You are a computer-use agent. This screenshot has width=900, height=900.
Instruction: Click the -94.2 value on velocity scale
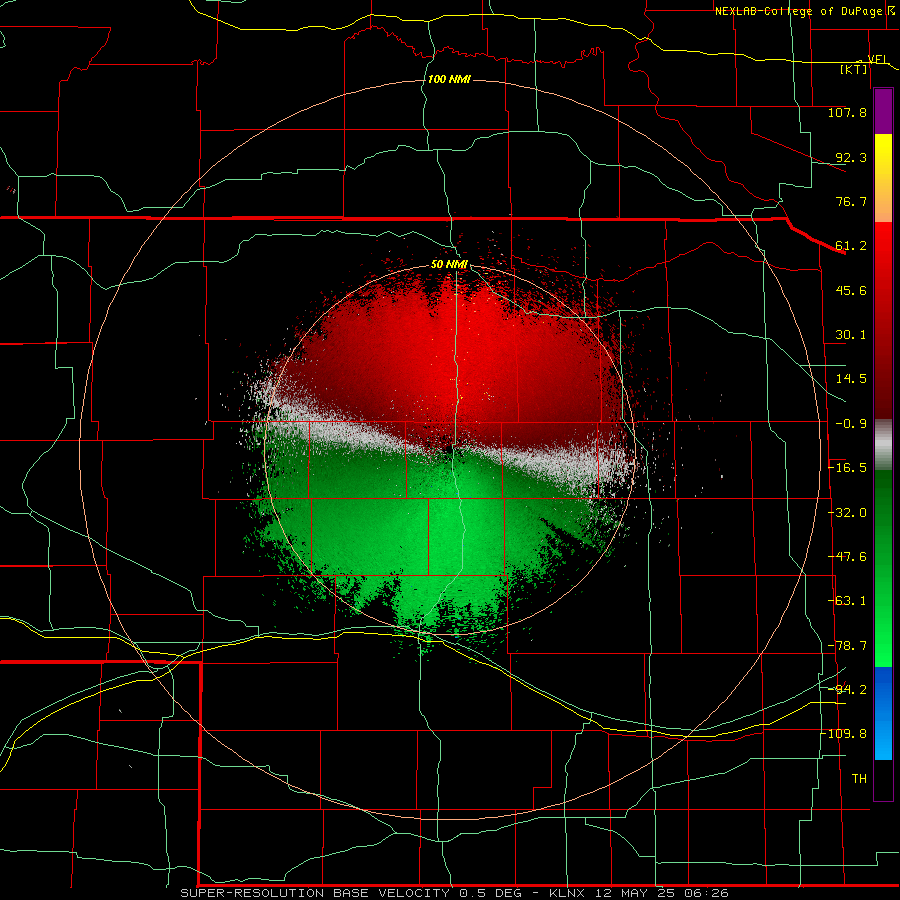(847, 689)
